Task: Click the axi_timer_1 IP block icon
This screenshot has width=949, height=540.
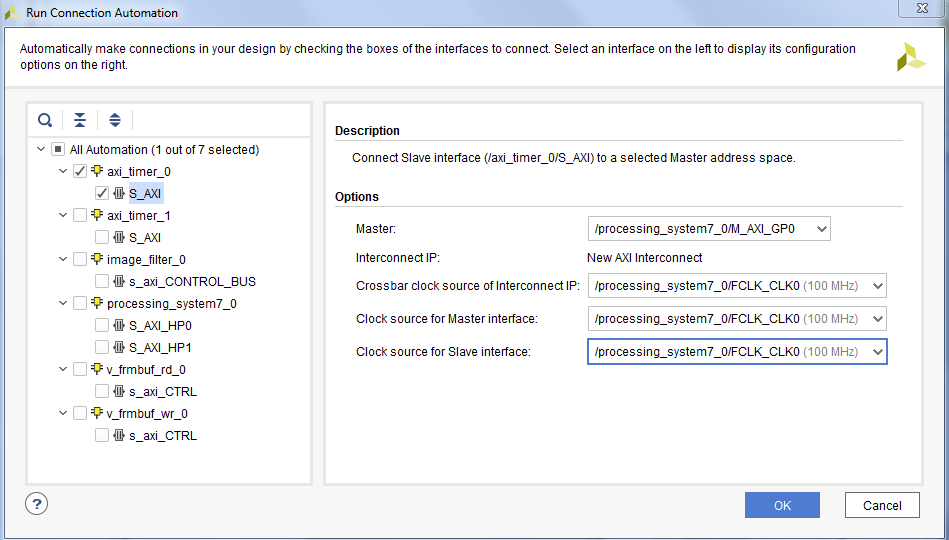Action: [97, 216]
